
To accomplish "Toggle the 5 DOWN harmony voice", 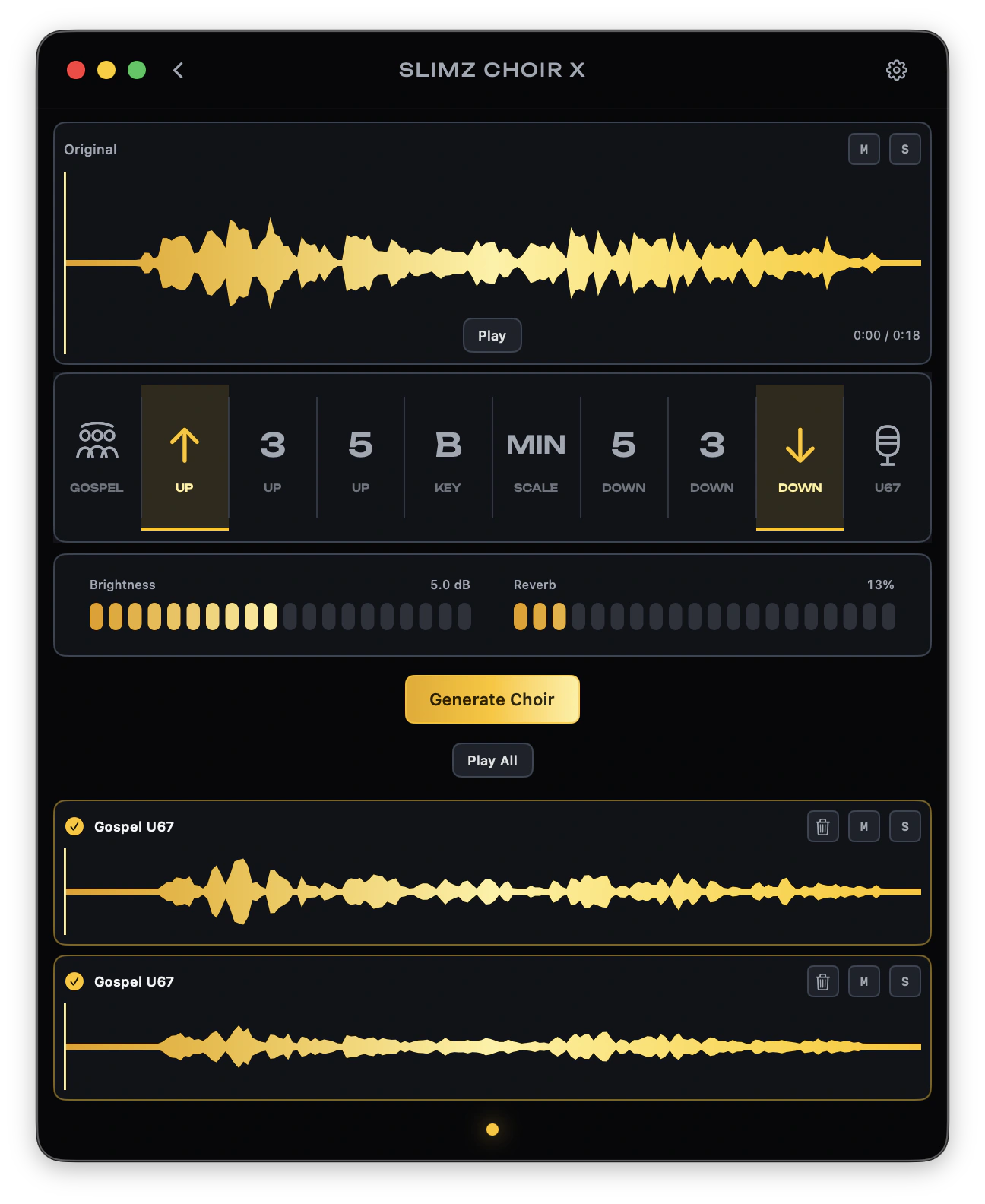I will pos(624,458).
